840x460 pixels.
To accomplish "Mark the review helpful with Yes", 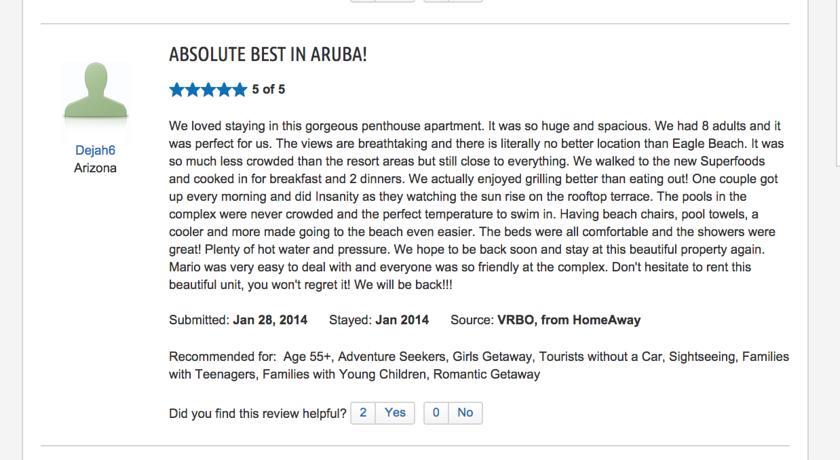I will tap(395, 412).
